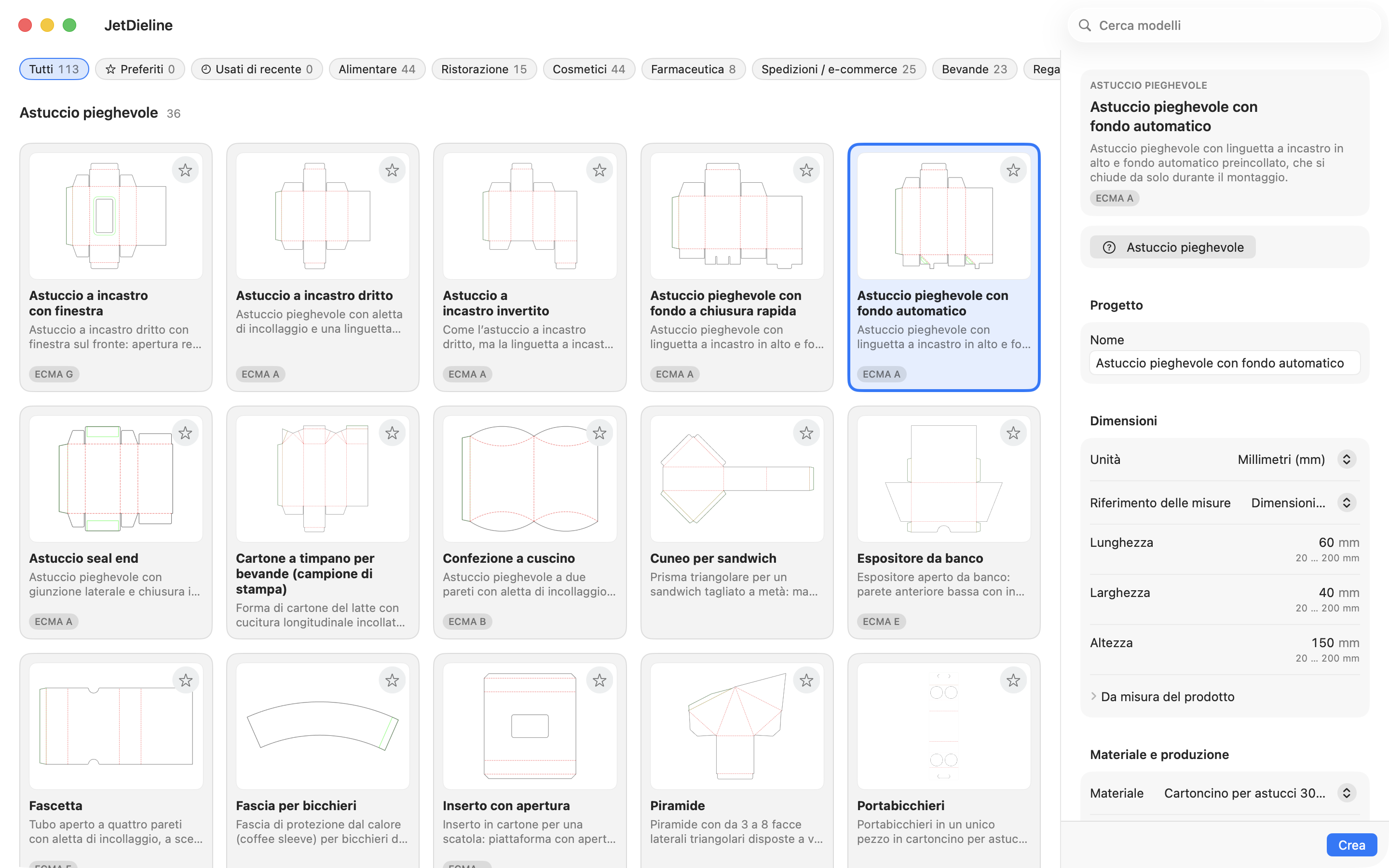
Task: Star the fondo a chiusura rapida template
Action: 806,170
